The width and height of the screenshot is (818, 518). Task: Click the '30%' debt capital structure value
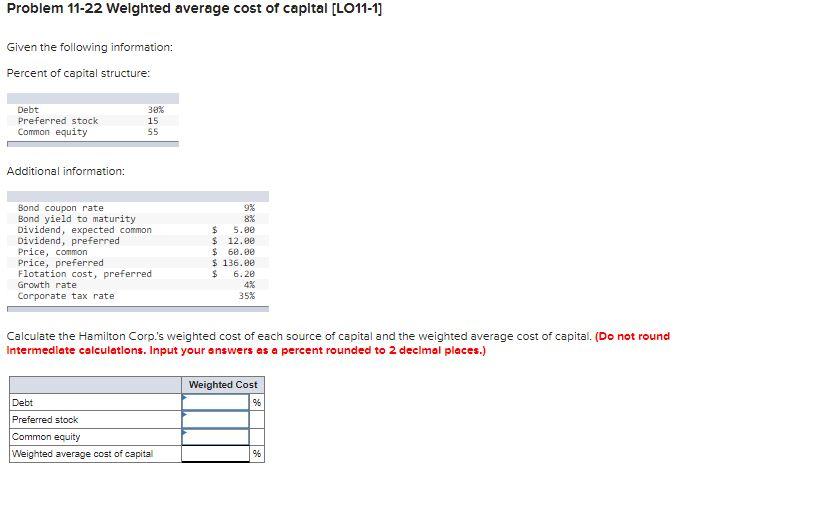(155, 110)
